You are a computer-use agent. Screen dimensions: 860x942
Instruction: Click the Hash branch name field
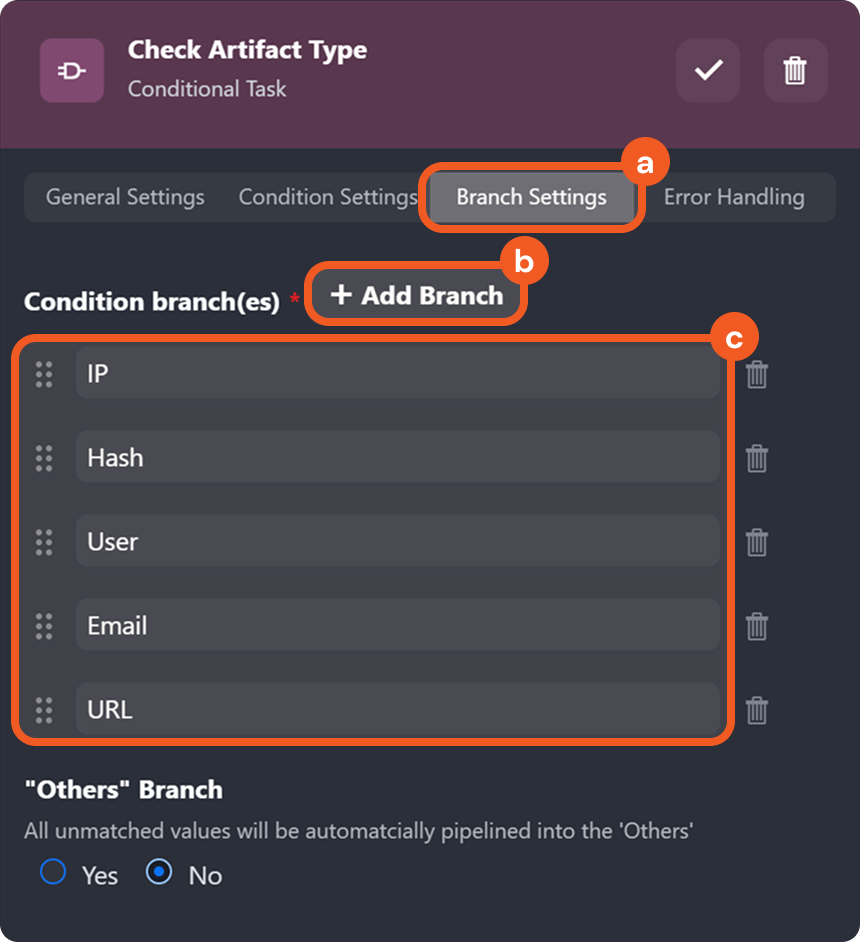click(397, 459)
